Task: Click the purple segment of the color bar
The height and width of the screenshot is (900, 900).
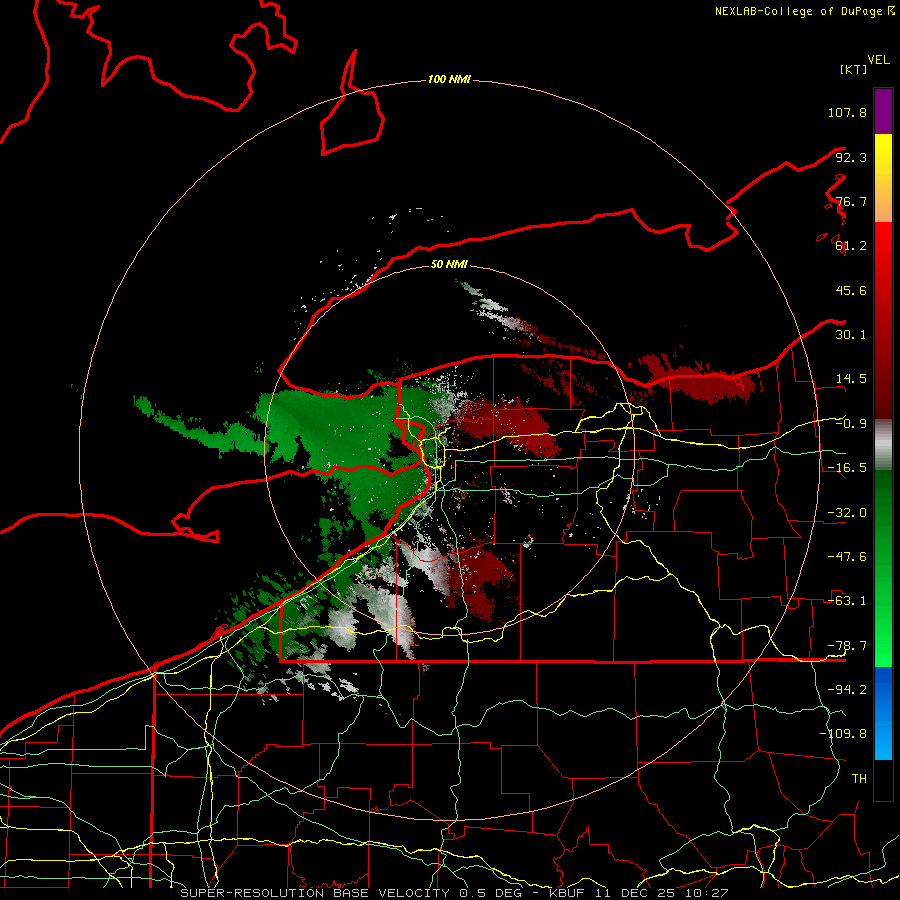Action: coord(883,111)
